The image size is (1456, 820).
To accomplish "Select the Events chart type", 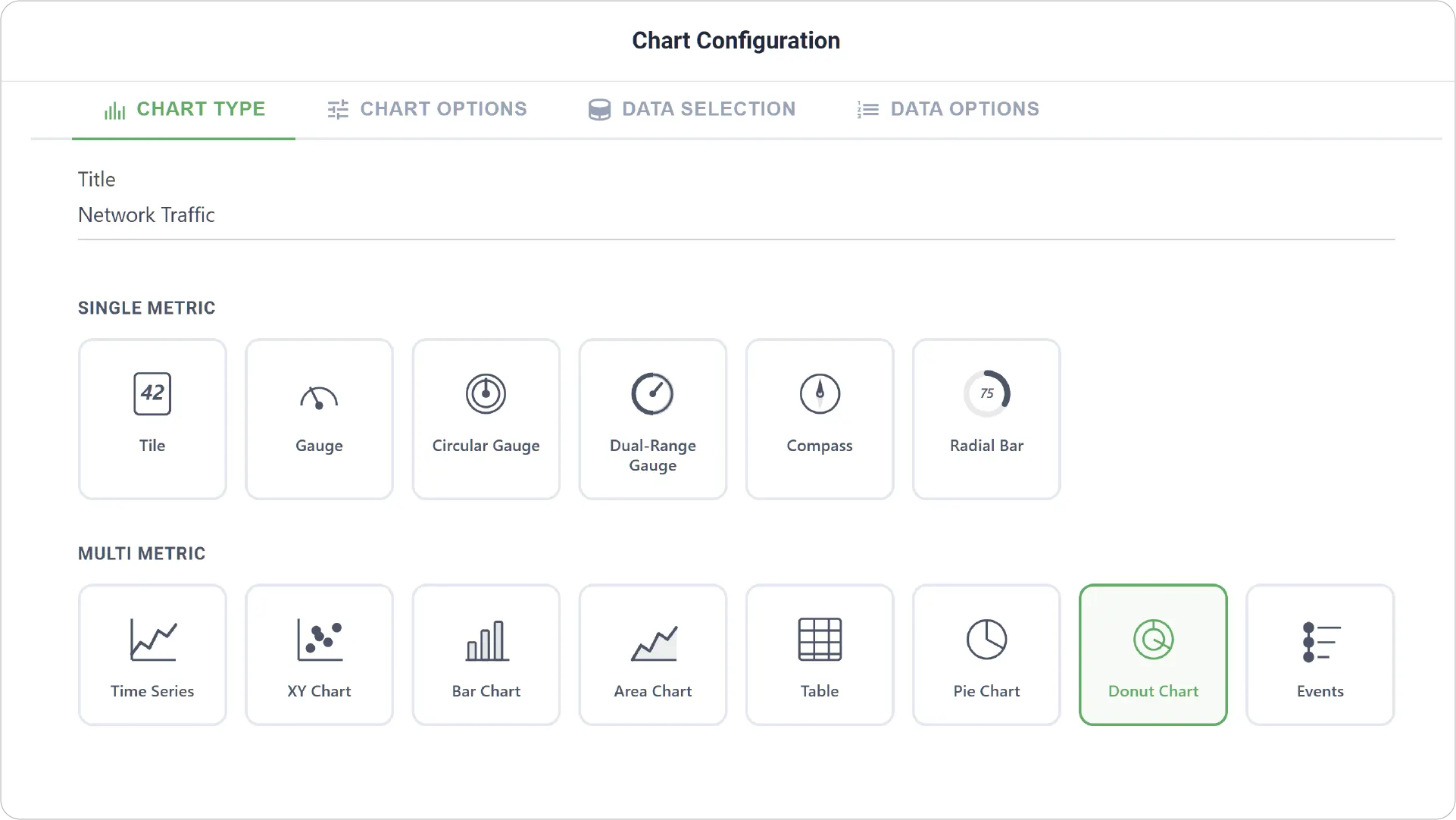I will pyautogui.click(x=1320, y=655).
